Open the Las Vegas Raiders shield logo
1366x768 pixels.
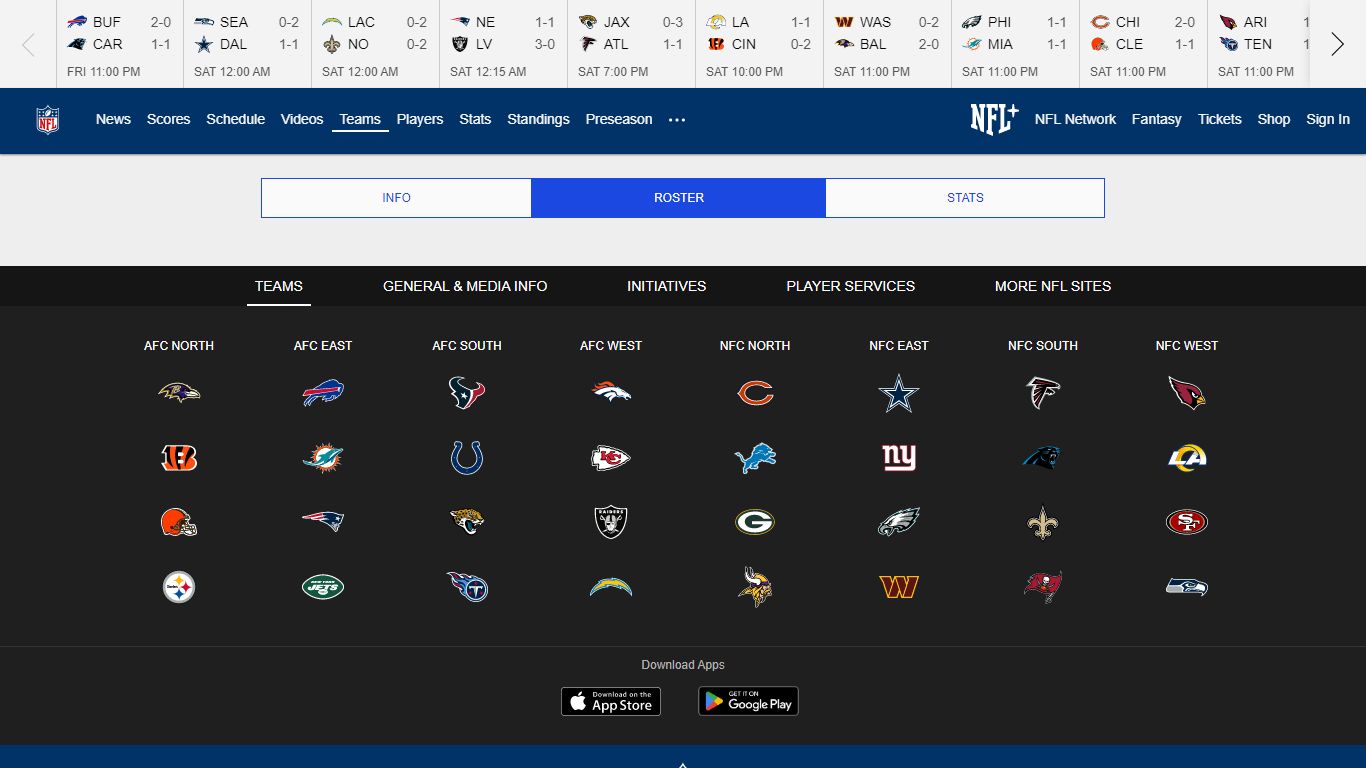pyautogui.click(x=611, y=522)
